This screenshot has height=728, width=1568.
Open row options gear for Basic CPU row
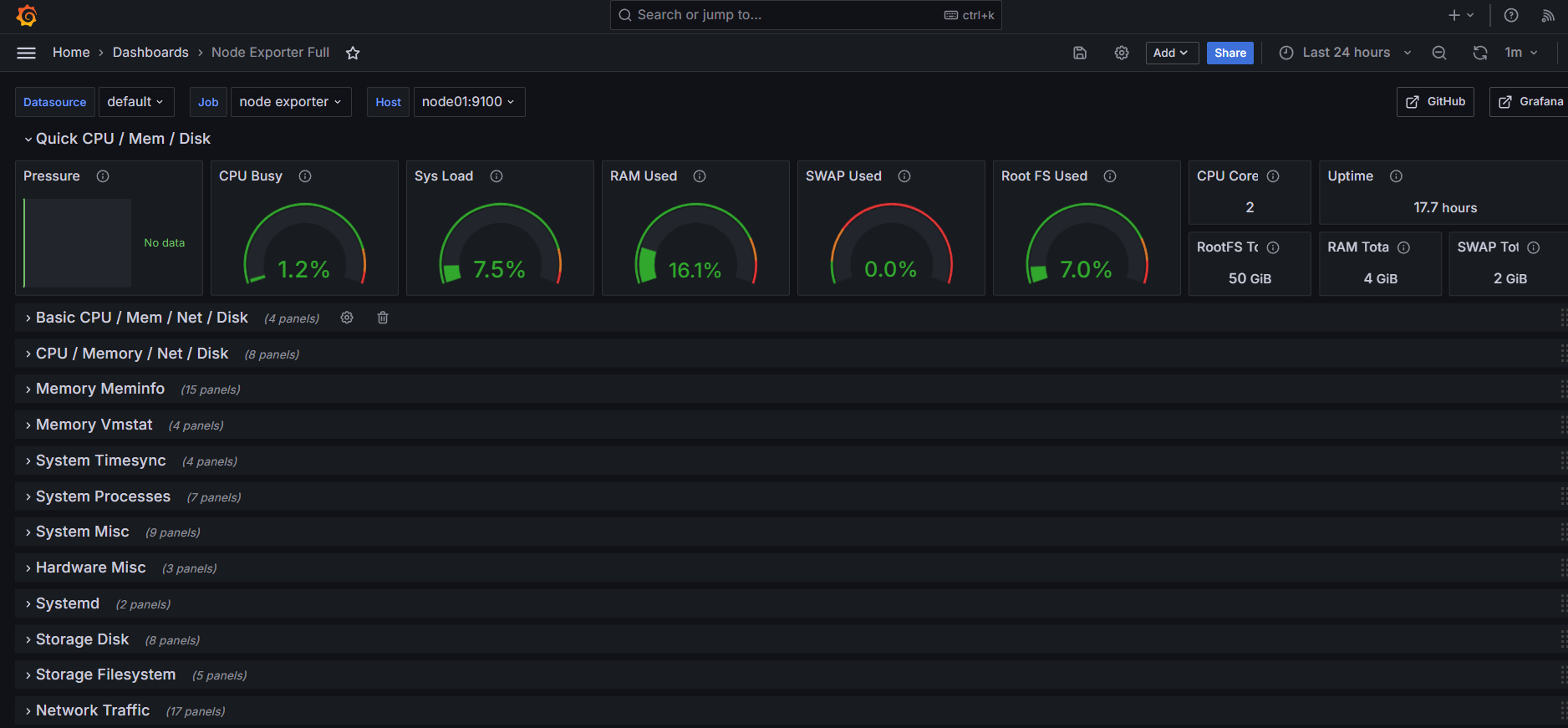347,318
